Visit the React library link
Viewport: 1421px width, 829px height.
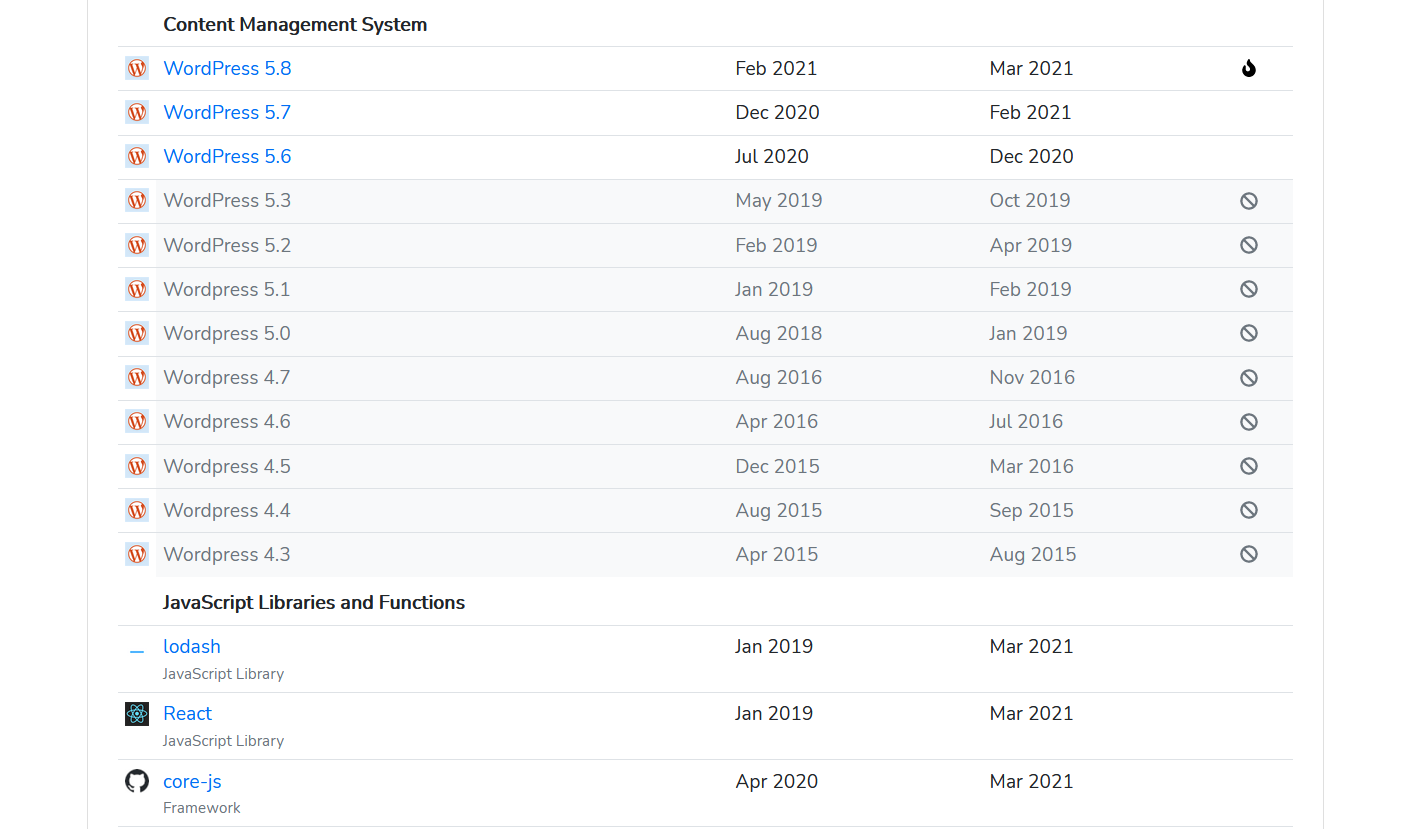click(187, 713)
